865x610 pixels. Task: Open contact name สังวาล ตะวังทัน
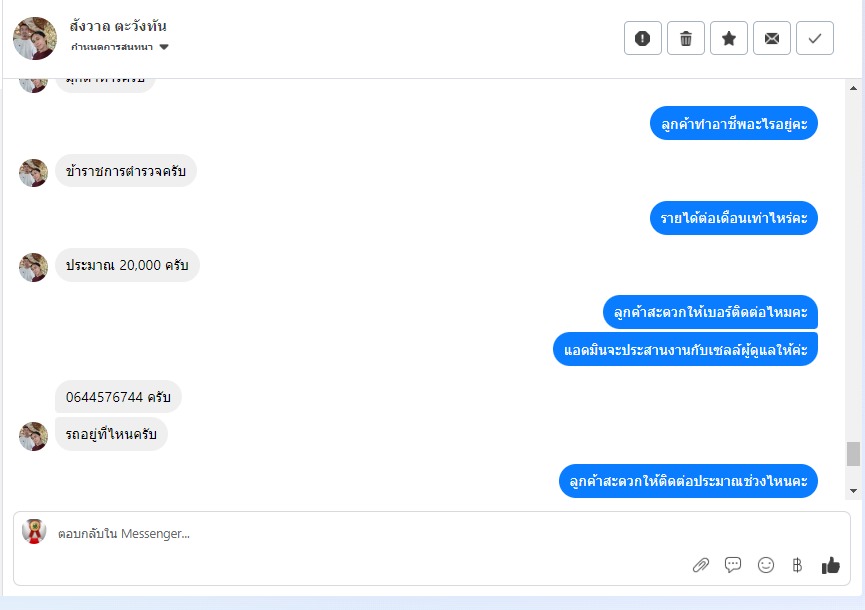tap(118, 26)
